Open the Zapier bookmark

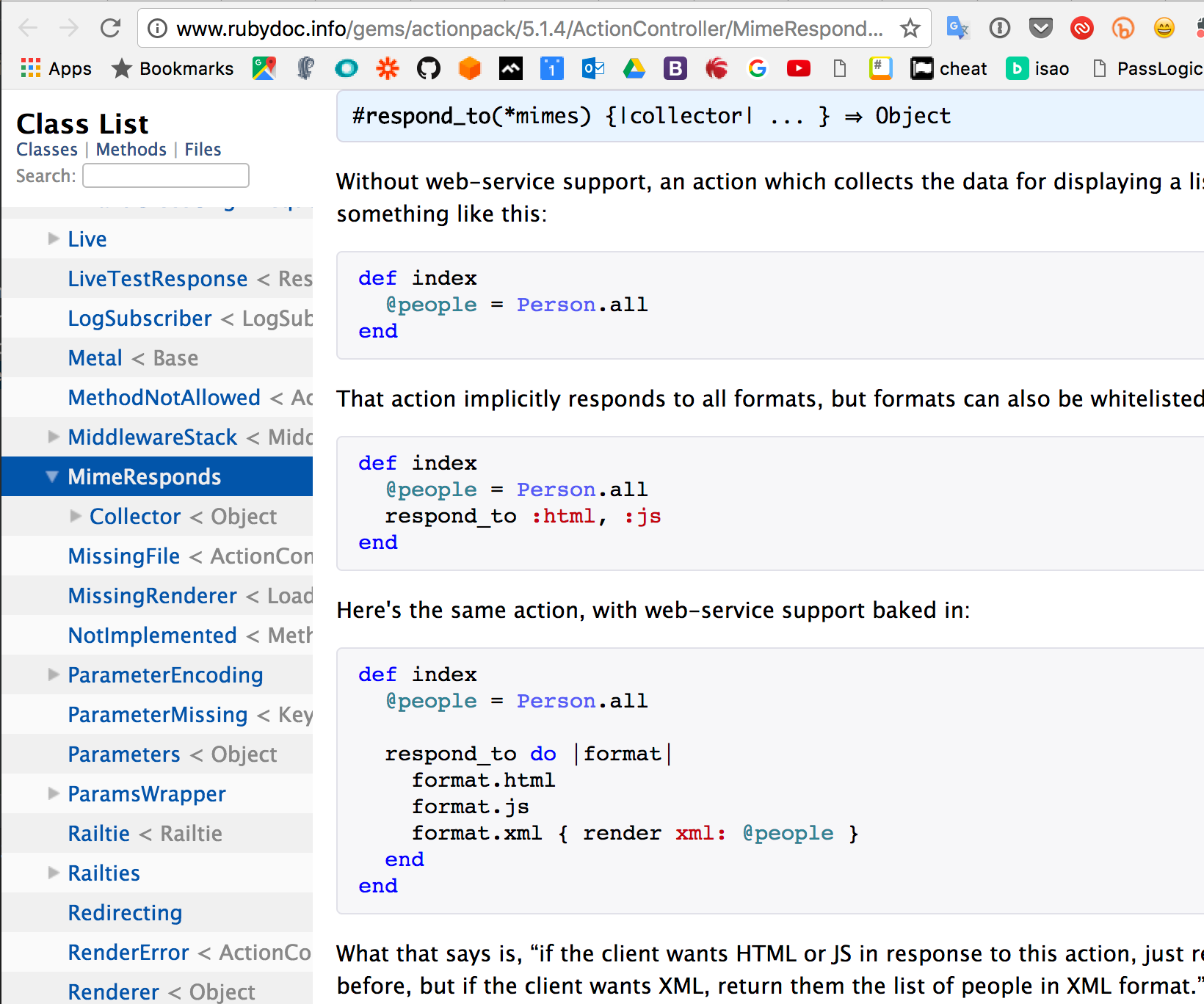(x=388, y=68)
